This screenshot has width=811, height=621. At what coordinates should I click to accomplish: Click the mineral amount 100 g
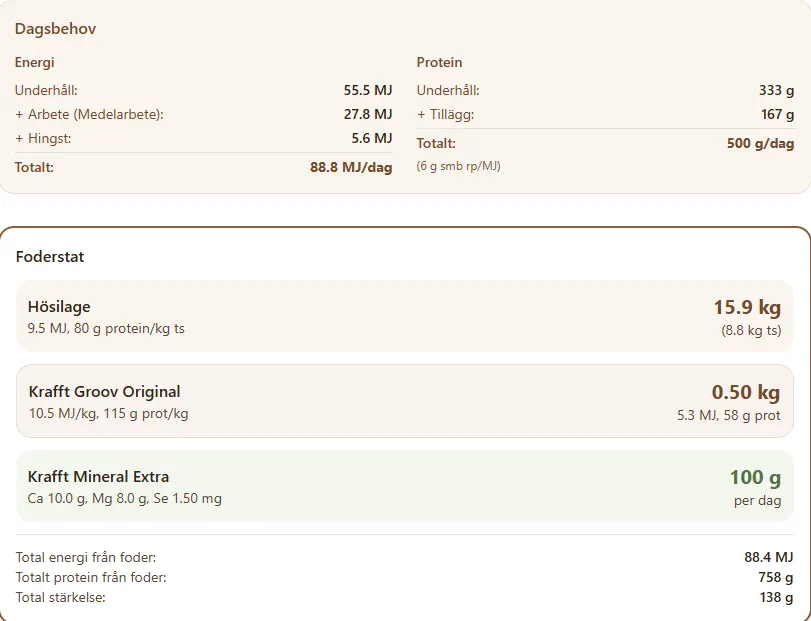755,477
